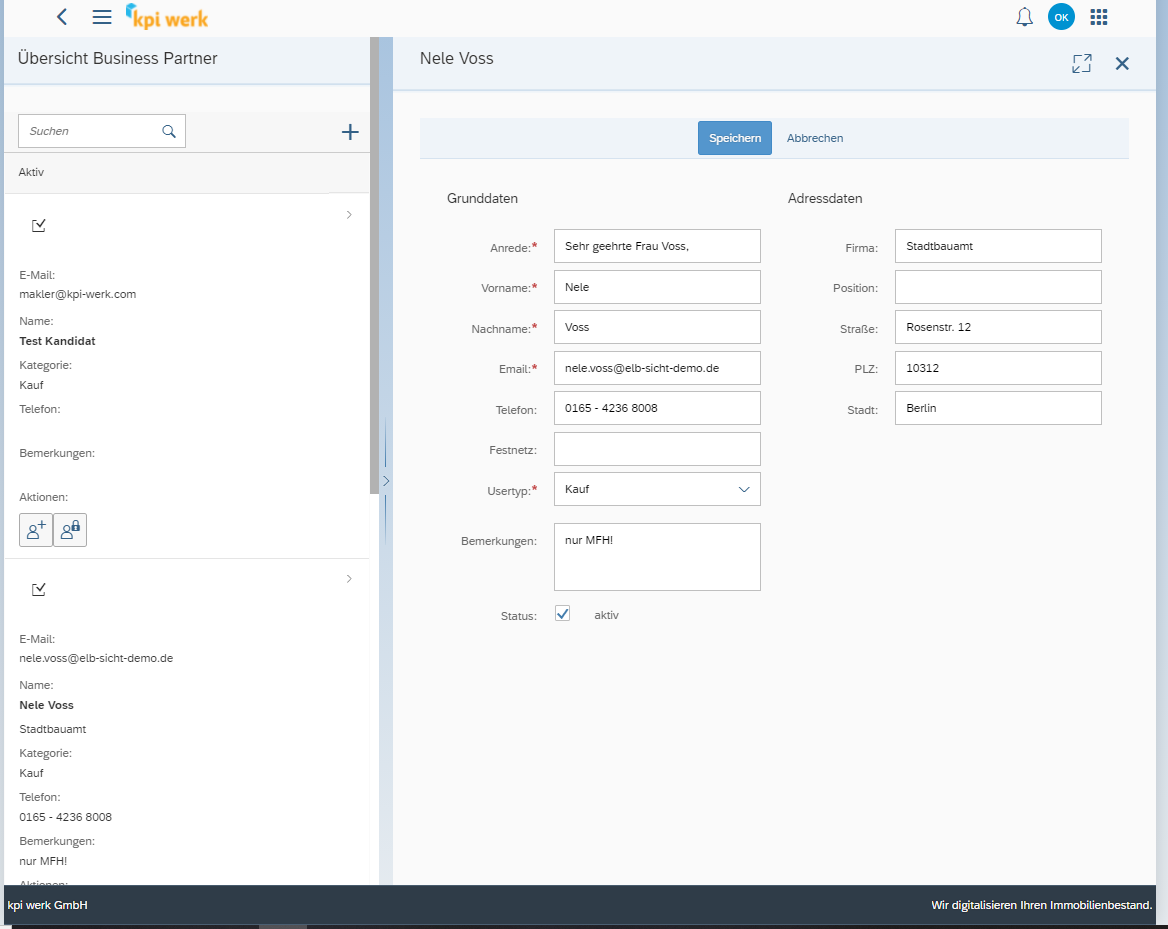Select the checkbox on the Nele Voss card

coord(38,589)
